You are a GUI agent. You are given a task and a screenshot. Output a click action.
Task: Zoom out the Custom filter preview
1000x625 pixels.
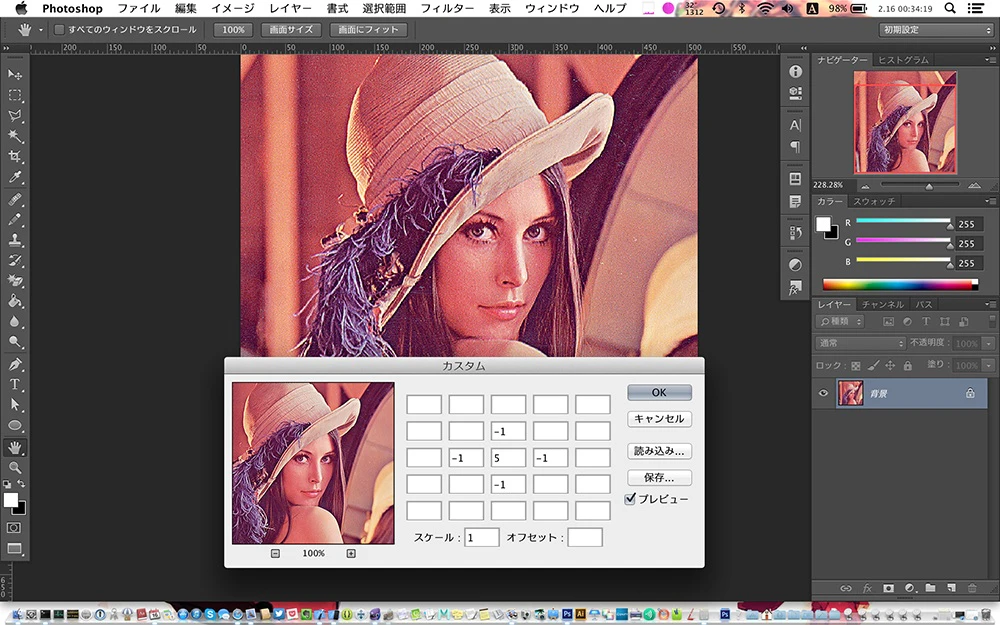click(x=275, y=554)
